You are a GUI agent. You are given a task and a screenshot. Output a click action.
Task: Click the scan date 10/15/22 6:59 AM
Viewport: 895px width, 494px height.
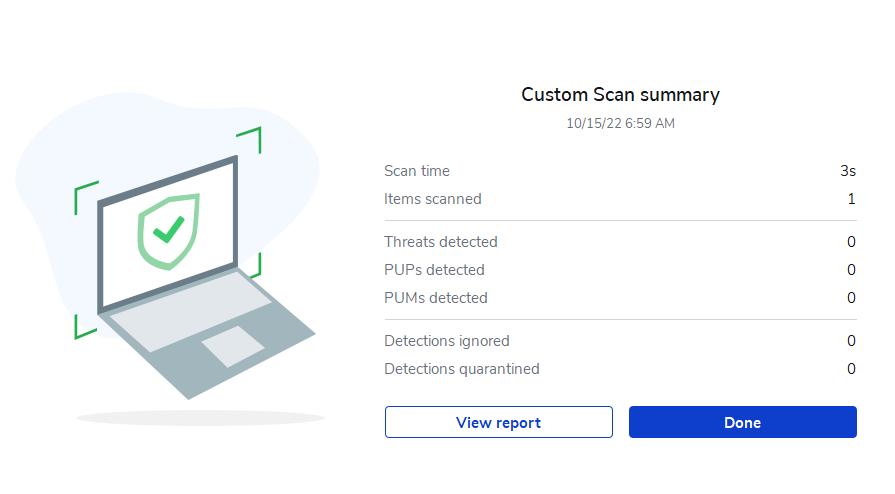point(620,124)
